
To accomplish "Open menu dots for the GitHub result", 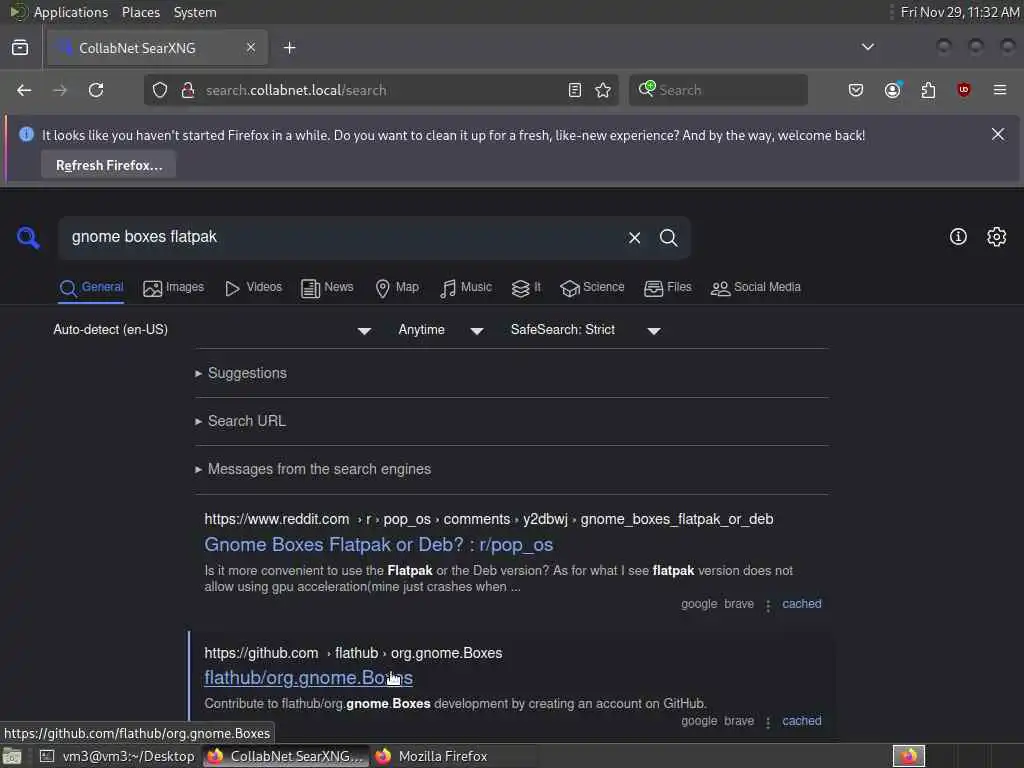I will [x=768, y=722].
